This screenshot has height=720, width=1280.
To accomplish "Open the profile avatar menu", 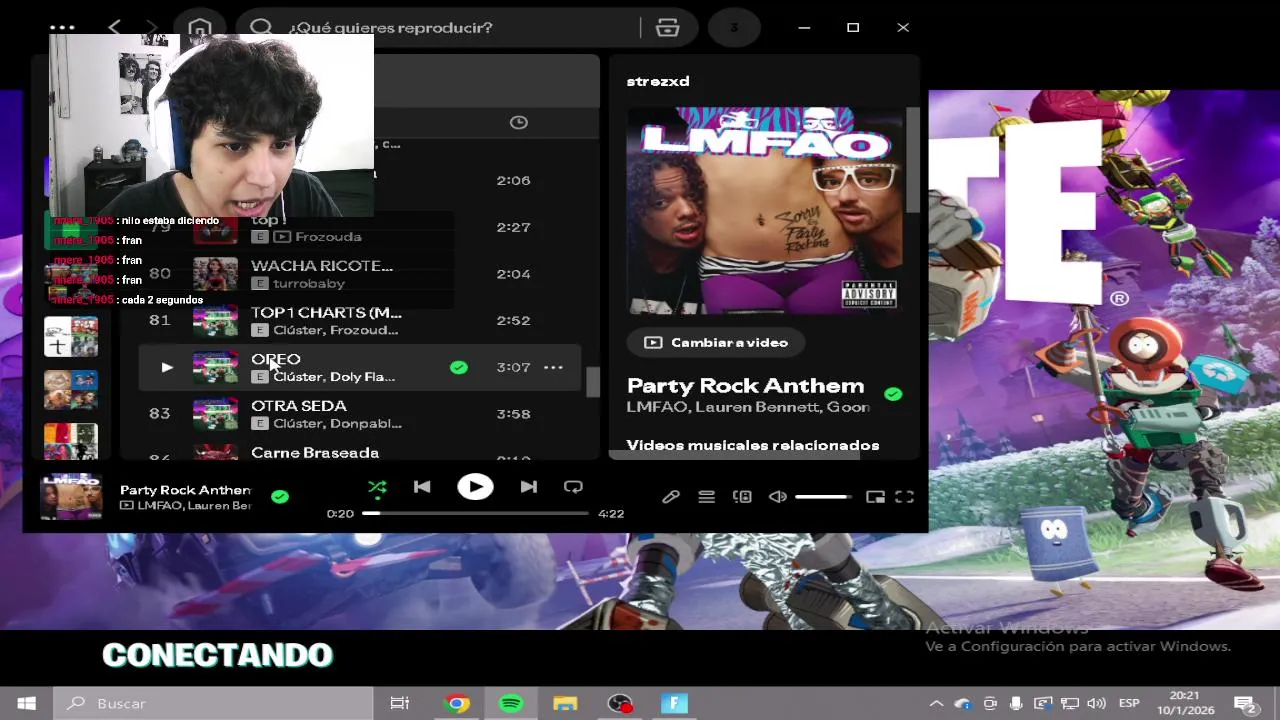I will click(734, 28).
